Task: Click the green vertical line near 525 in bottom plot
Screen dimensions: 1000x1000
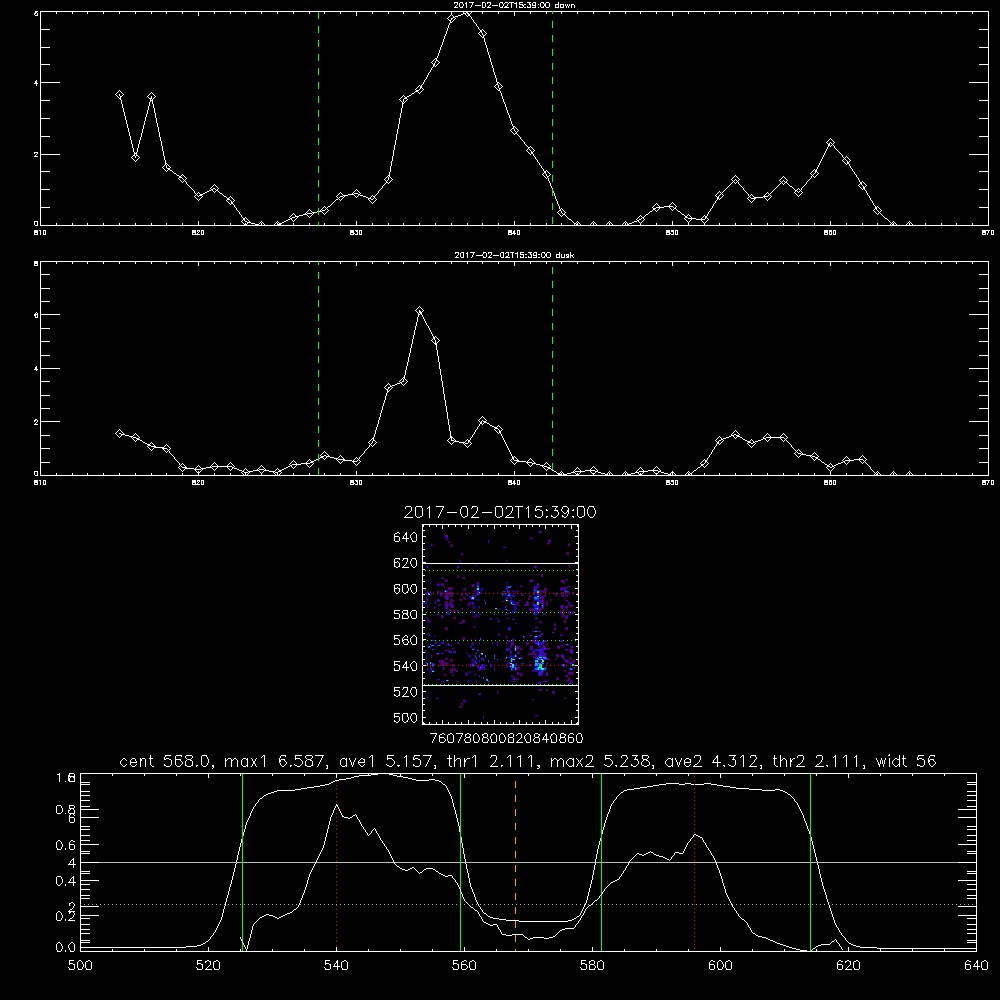Action: [242, 861]
